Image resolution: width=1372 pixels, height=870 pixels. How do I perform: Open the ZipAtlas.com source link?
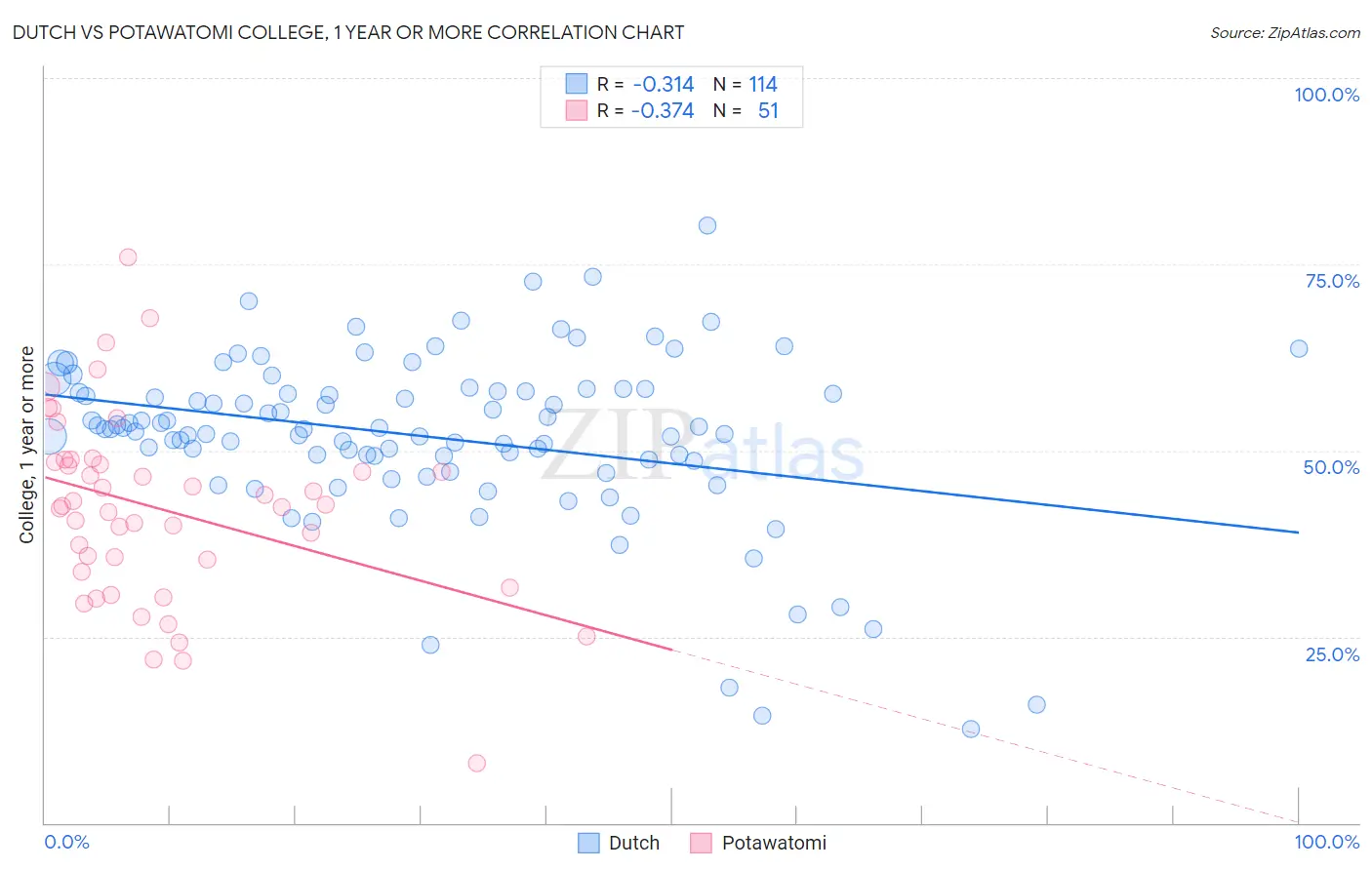1285,32
